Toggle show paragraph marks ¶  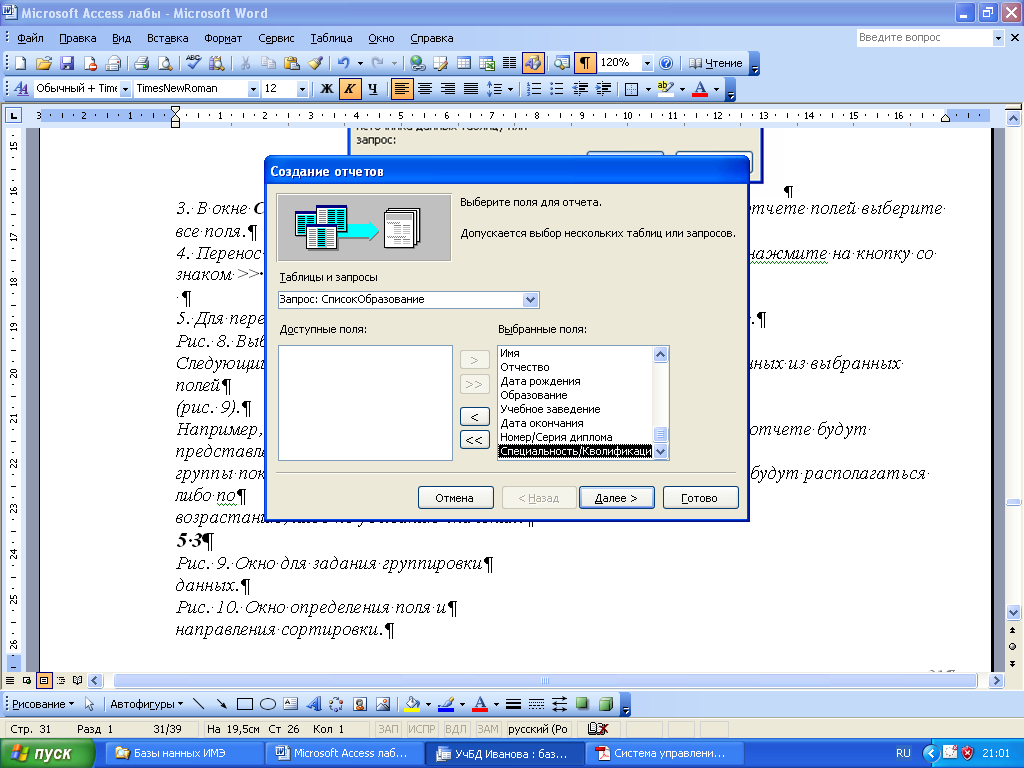(x=584, y=63)
